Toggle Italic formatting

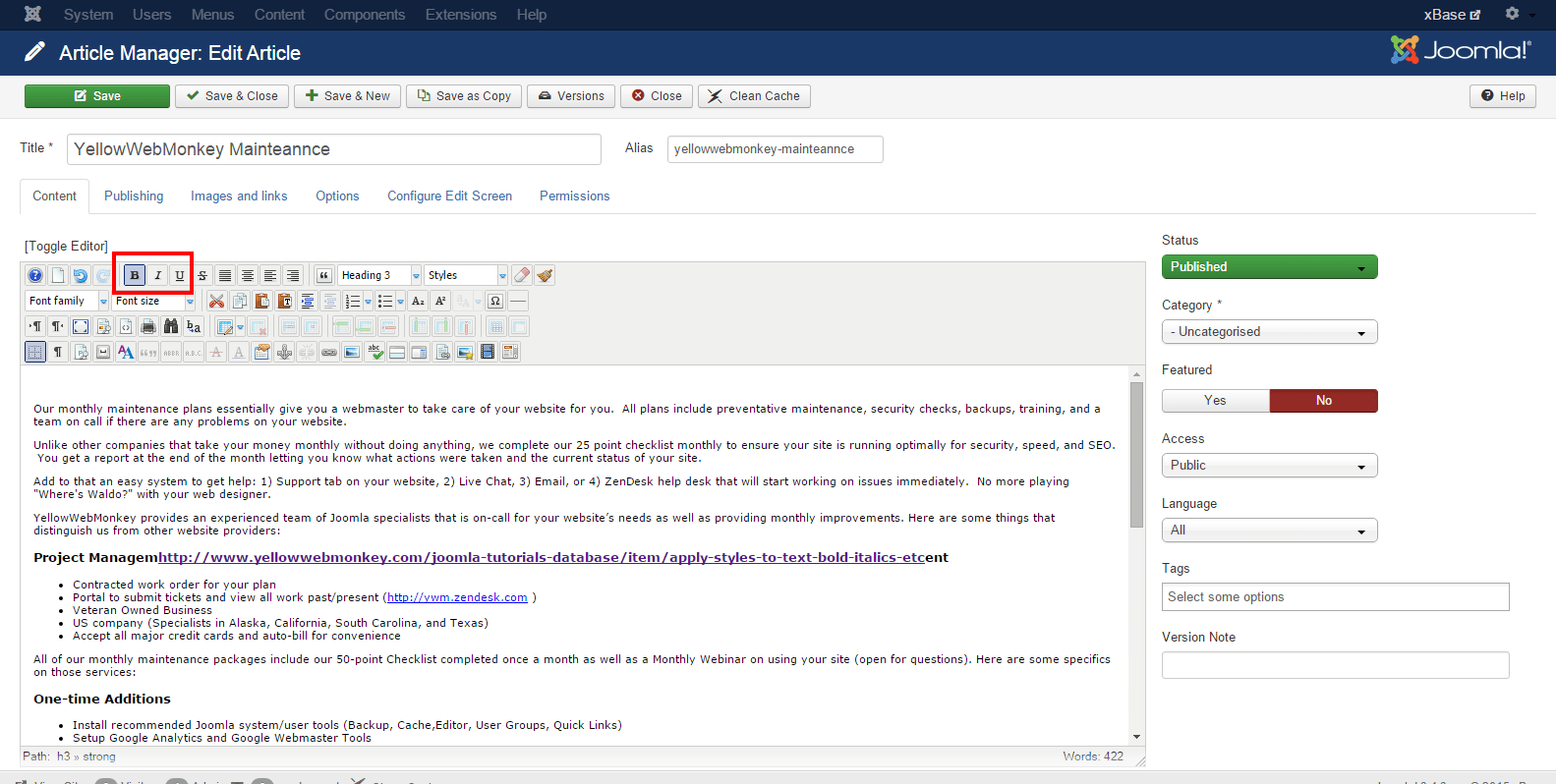[x=157, y=275]
